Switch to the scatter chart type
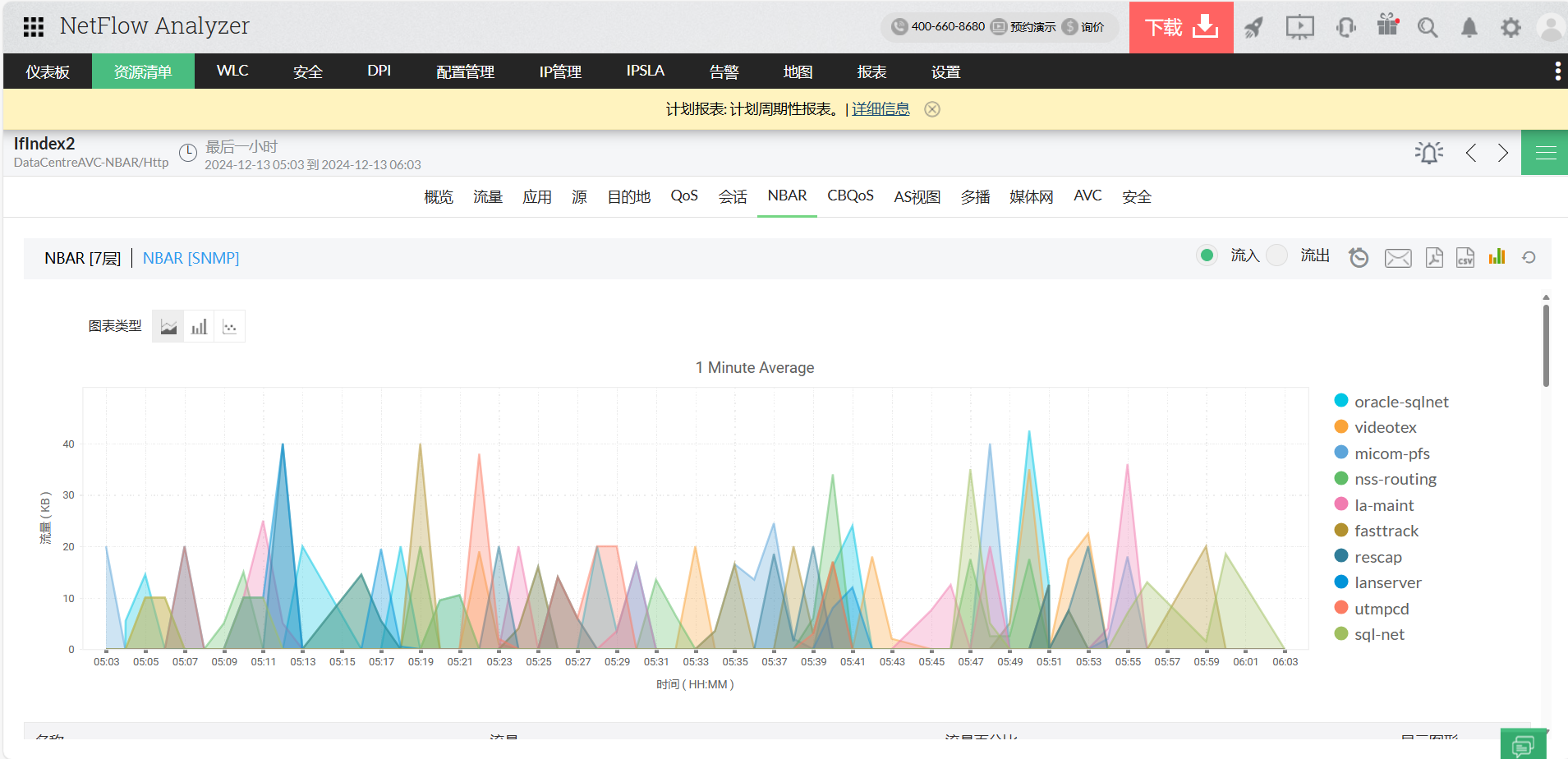1568x759 pixels. (230, 327)
